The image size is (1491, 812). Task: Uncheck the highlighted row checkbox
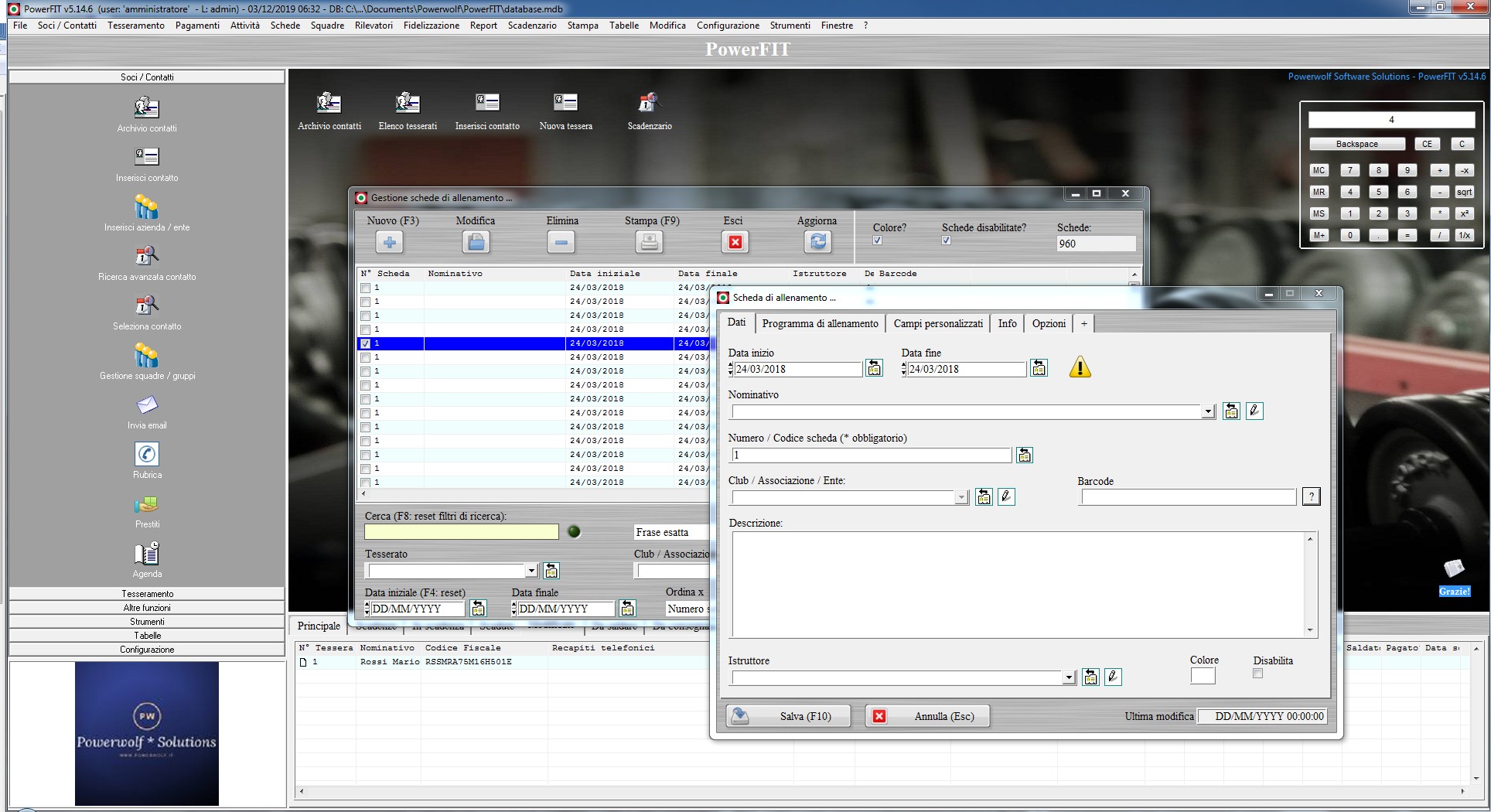click(365, 343)
